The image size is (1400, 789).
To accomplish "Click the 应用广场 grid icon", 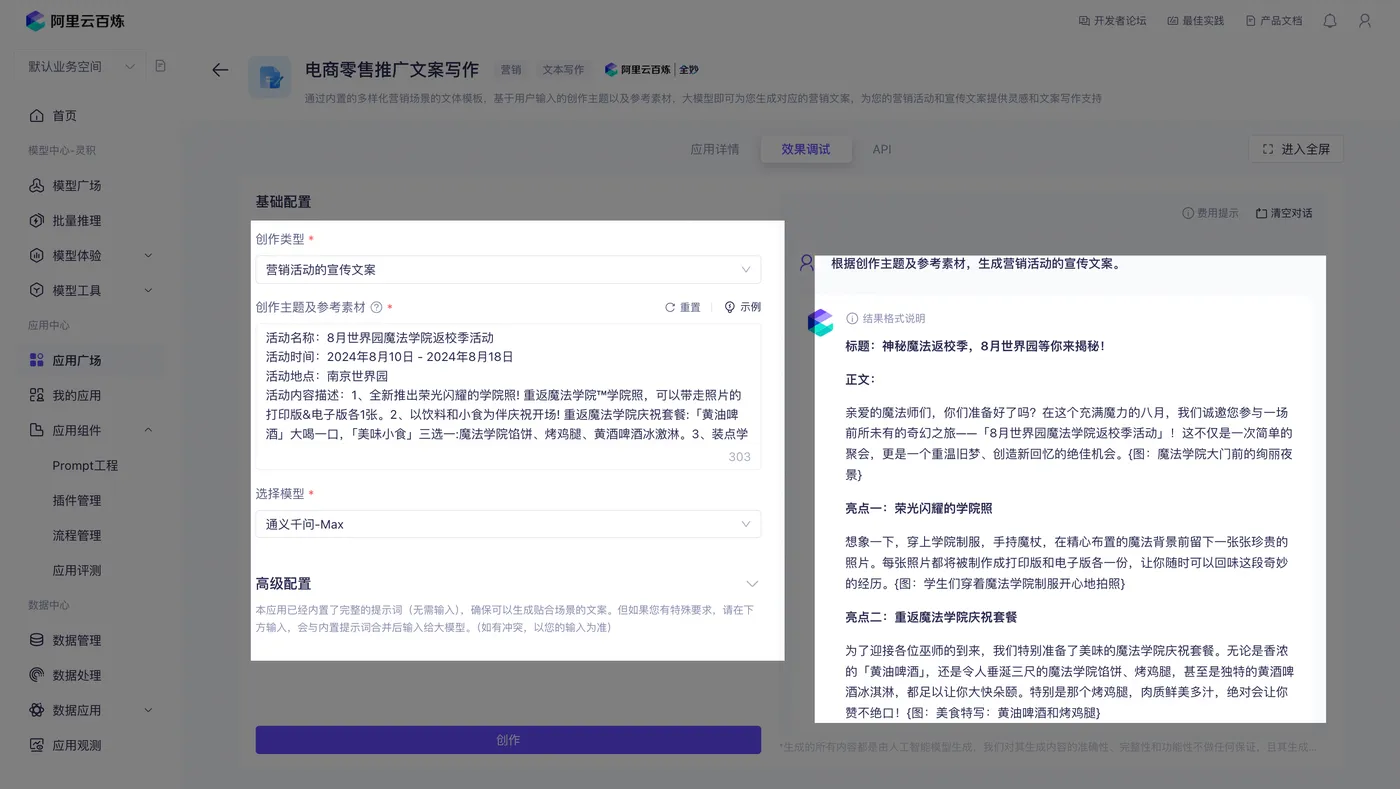I will pyautogui.click(x=37, y=361).
